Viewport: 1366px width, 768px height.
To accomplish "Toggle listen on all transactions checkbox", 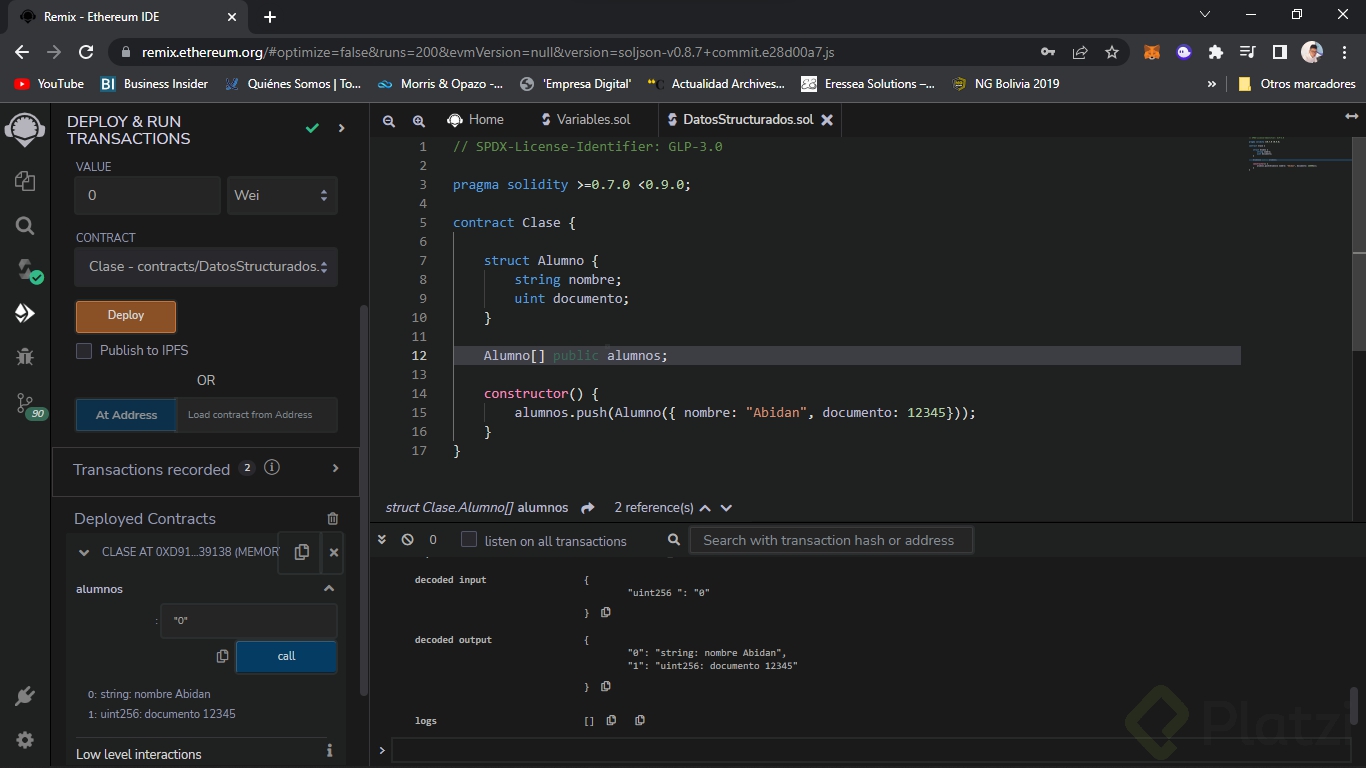I will [x=469, y=540].
